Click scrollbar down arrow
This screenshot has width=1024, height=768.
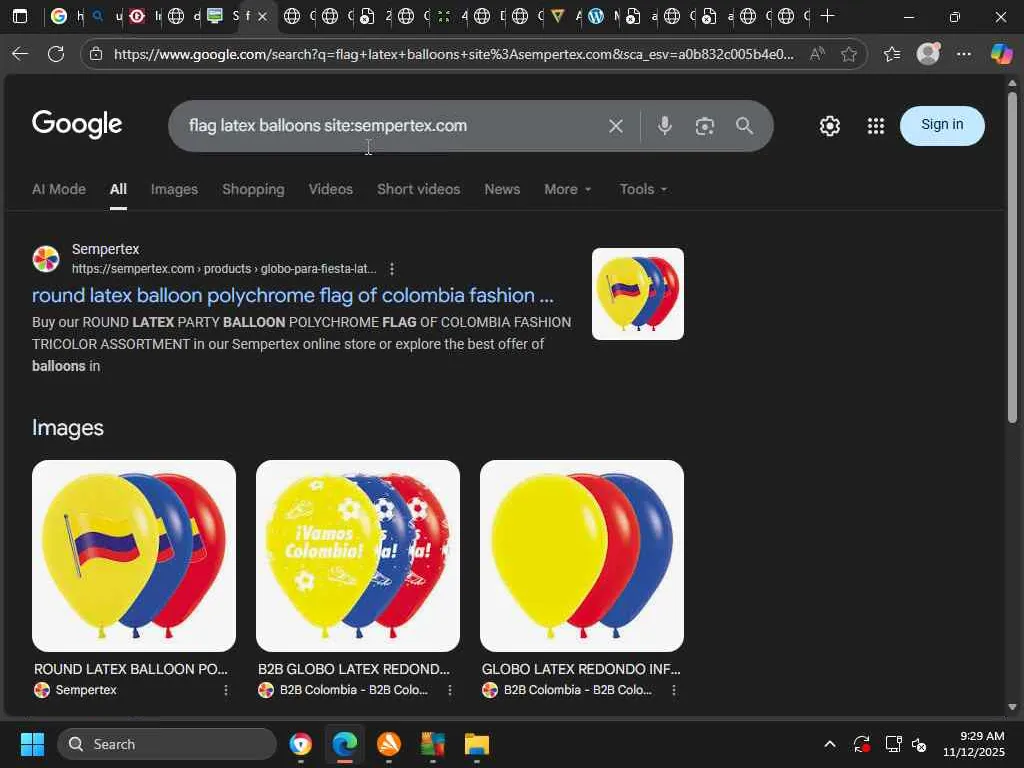1012,707
